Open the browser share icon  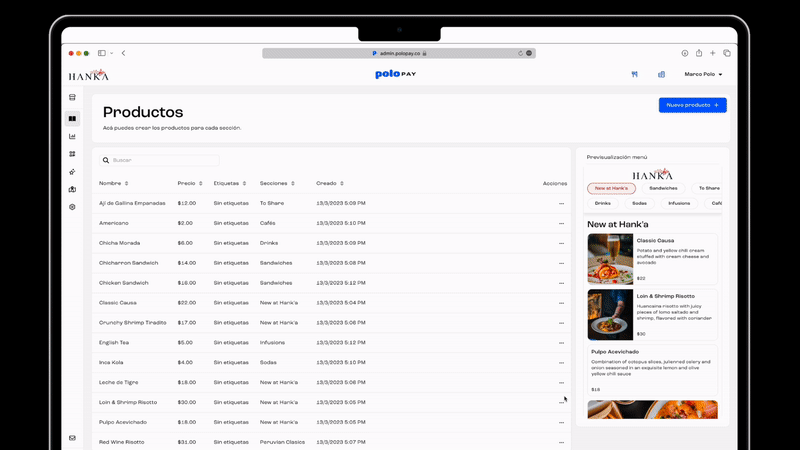(699, 53)
